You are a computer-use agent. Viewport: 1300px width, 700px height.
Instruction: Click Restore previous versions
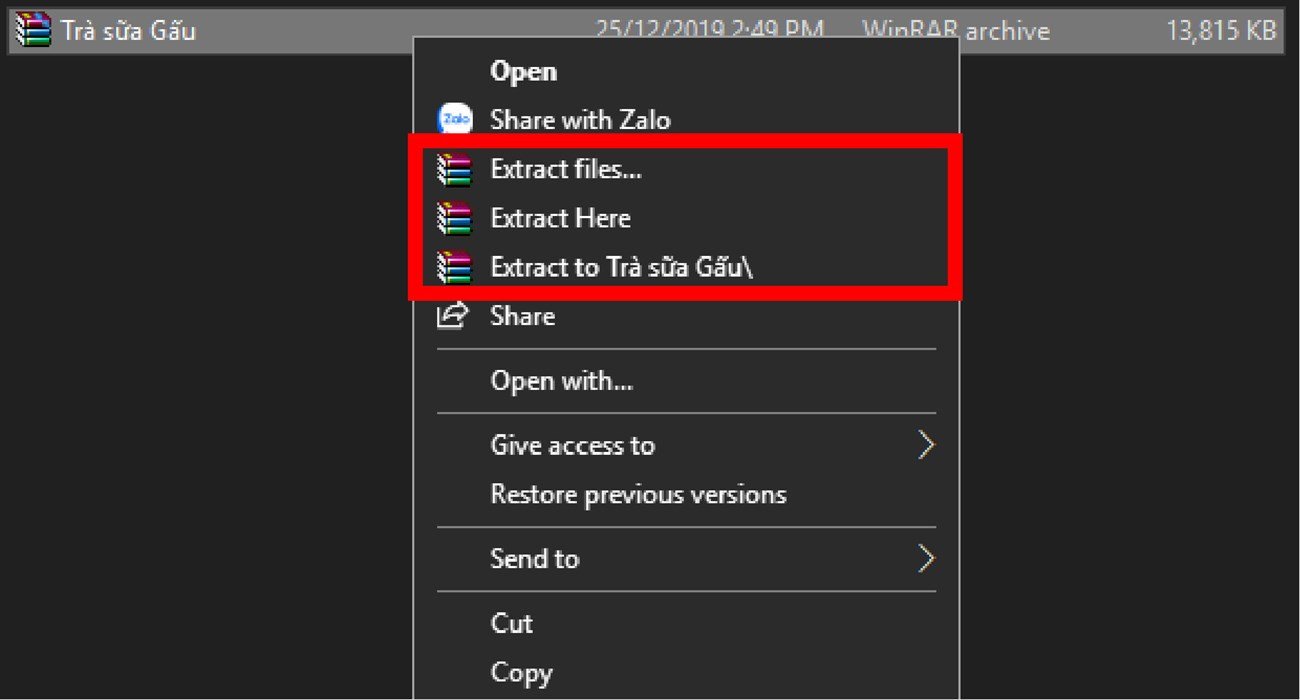point(637,494)
